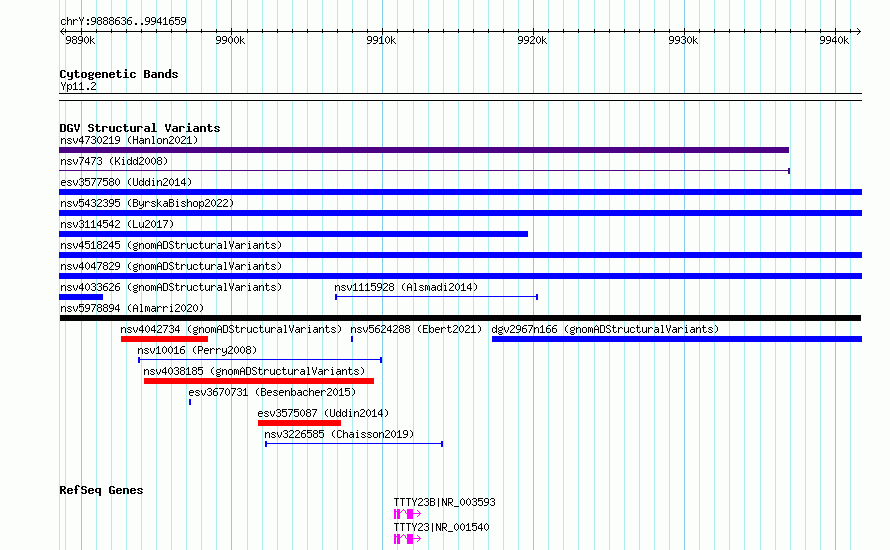Click the red nsv4038185 variant bar
This screenshot has height=550, width=890.
pos(259,381)
